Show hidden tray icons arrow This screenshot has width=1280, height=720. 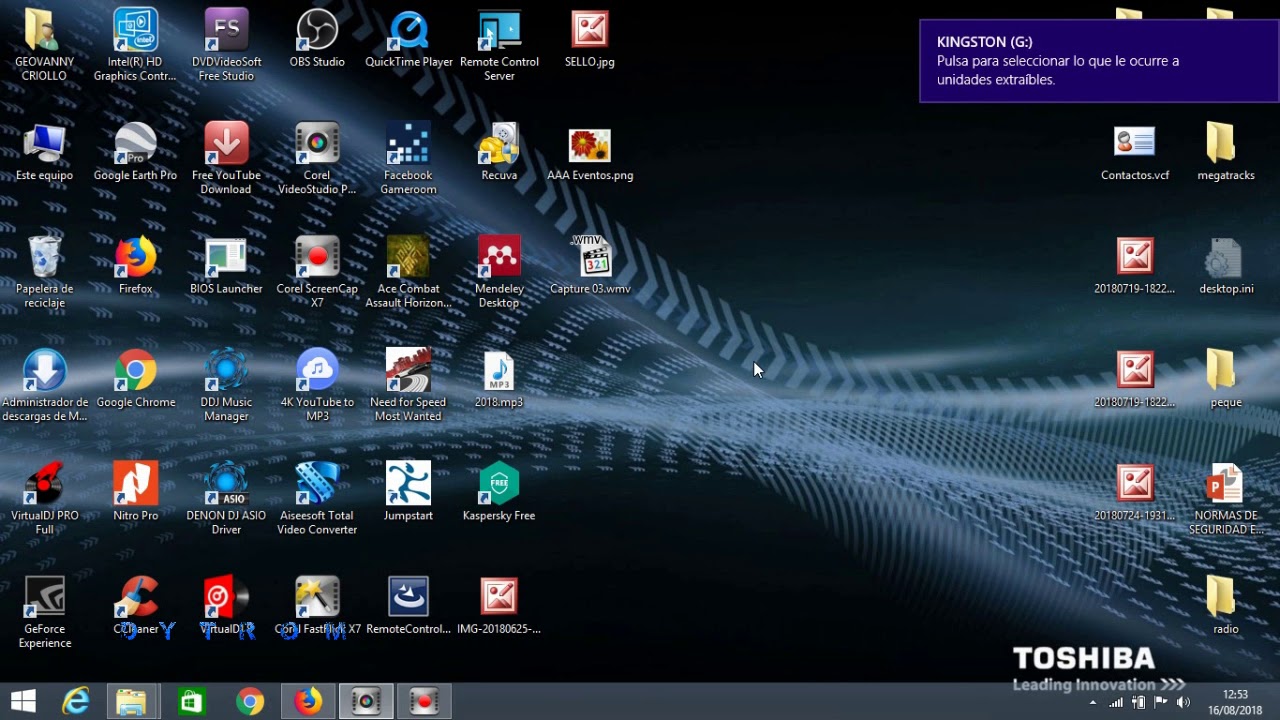click(1092, 703)
